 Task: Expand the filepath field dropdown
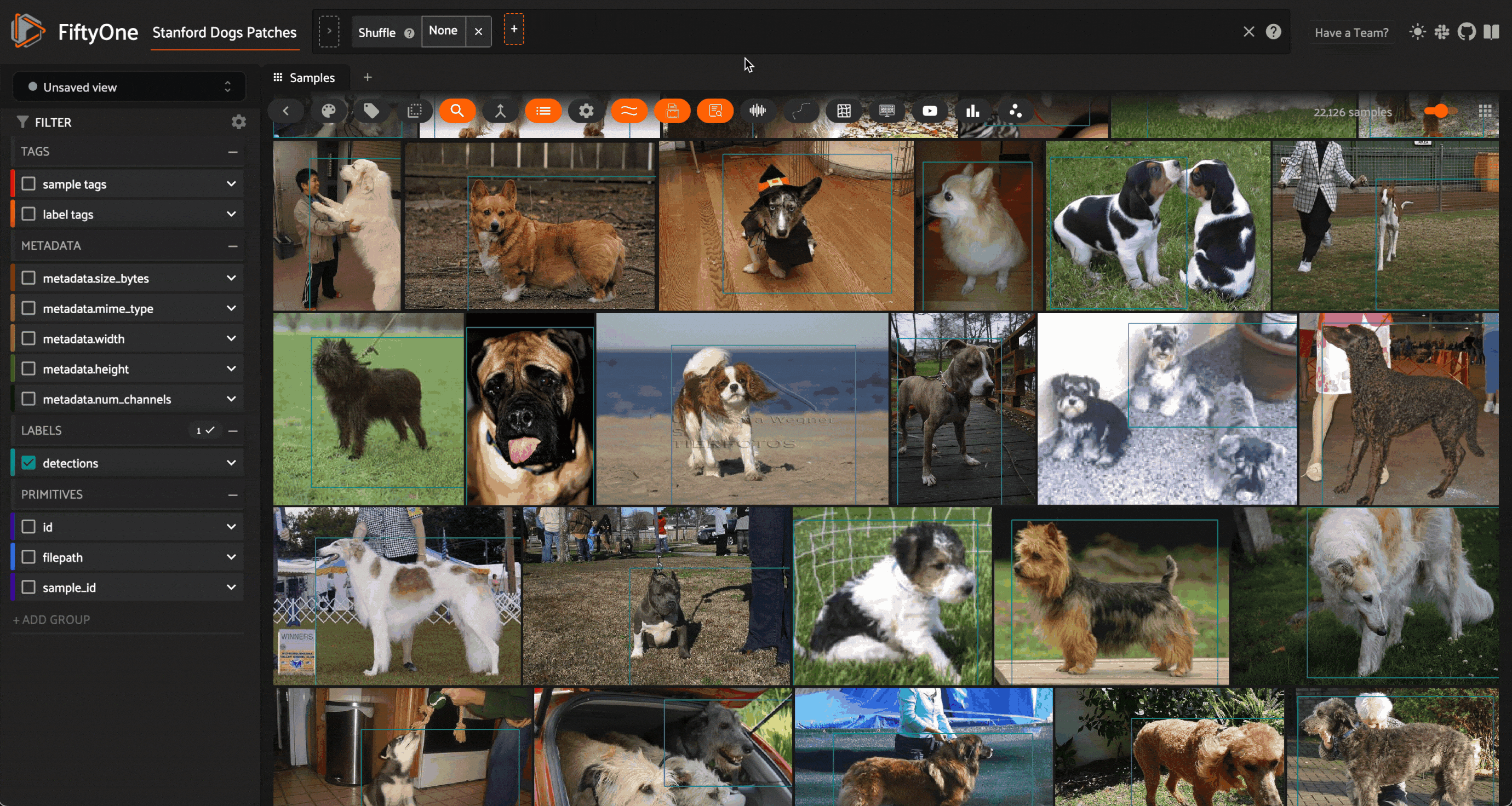[x=231, y=557]
